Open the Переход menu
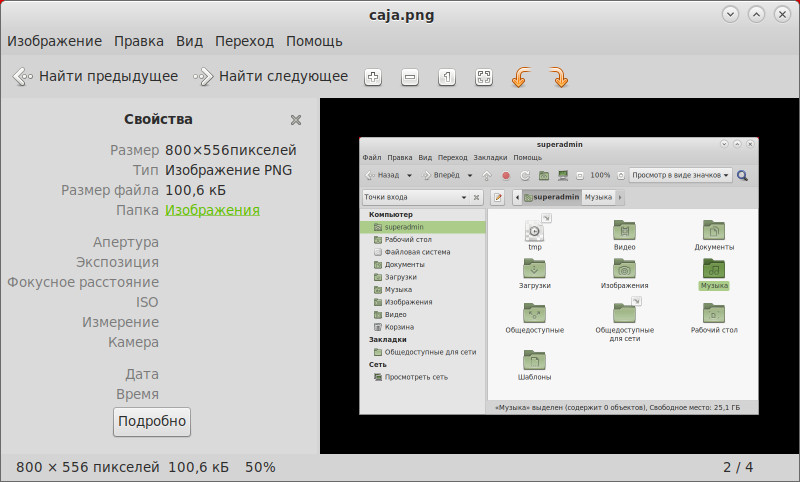 [244, 41]
